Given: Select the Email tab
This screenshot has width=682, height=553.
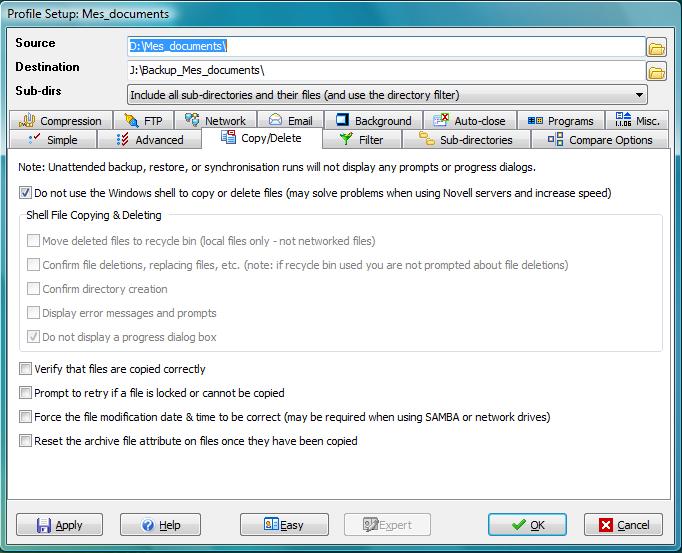Looking at the screenshot, I should click(x=290, y=121).
